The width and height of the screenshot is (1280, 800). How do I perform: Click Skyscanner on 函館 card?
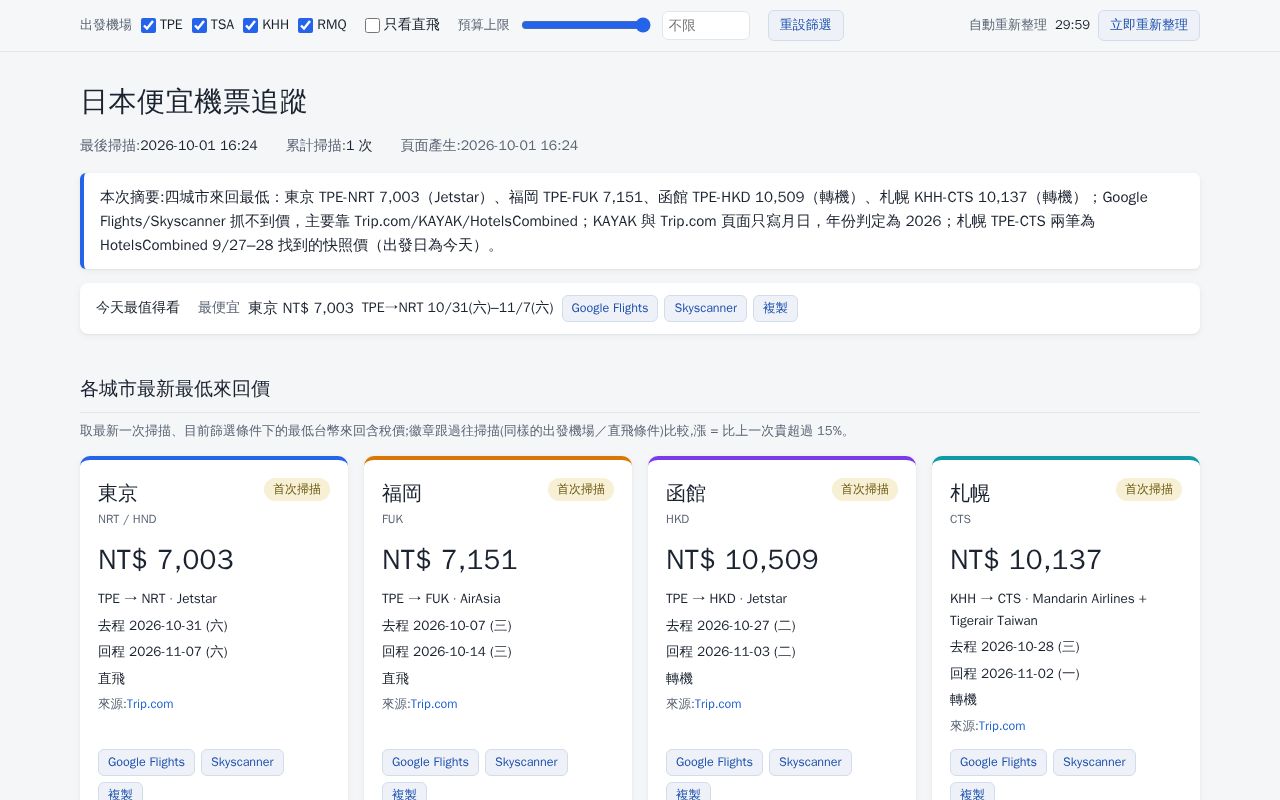click(x=810, y=762)
